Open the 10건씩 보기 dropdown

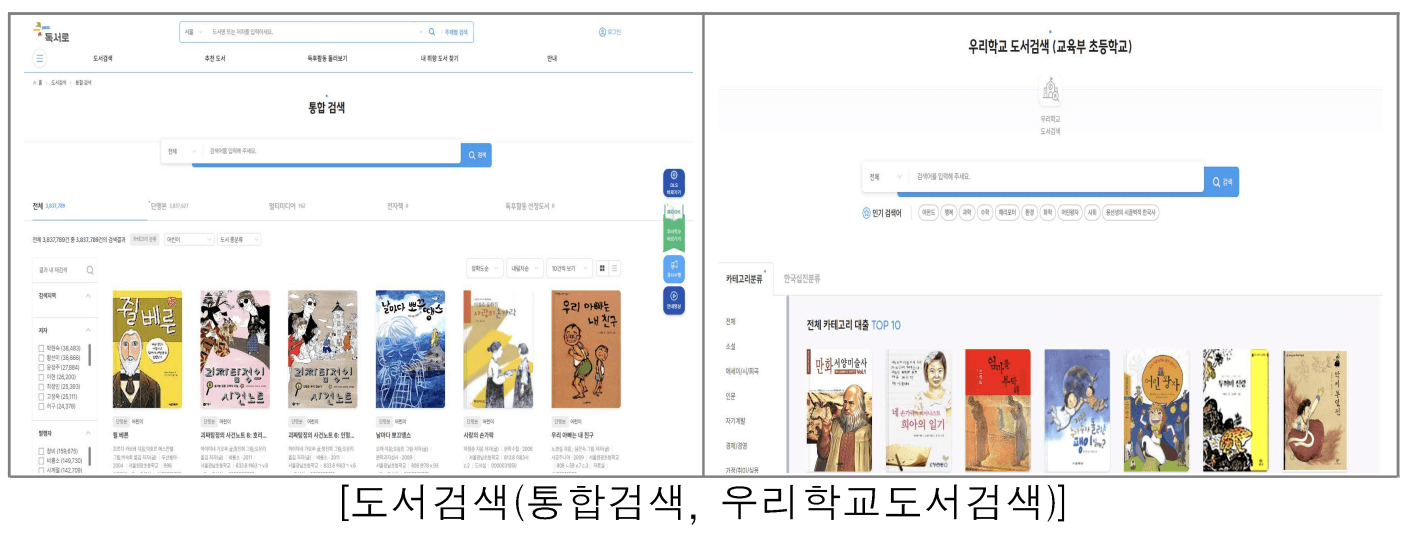[569, 268]
